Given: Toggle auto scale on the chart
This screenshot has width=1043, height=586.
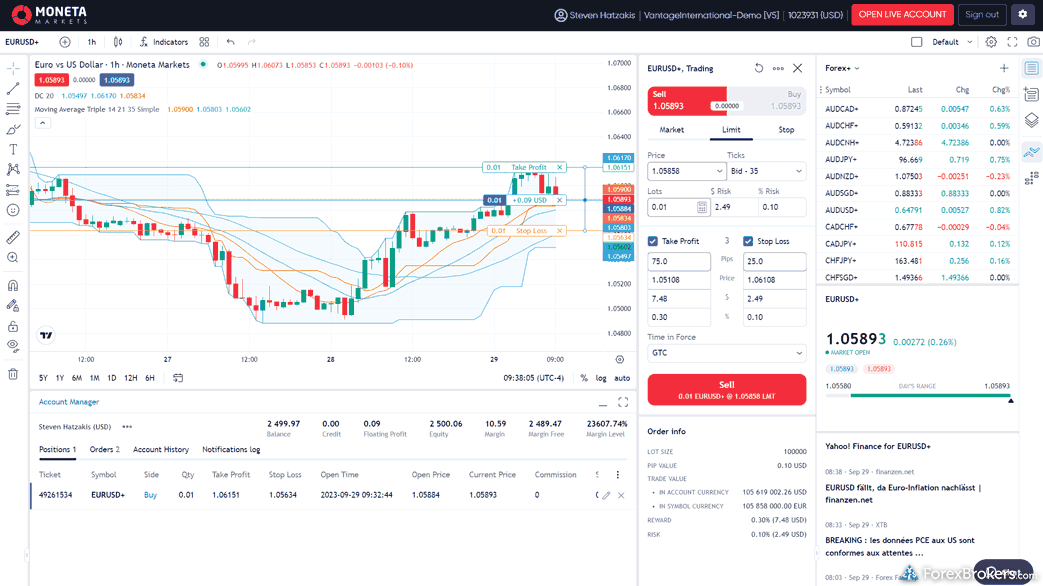Looking at the screenshot, I should click(622, 378).
